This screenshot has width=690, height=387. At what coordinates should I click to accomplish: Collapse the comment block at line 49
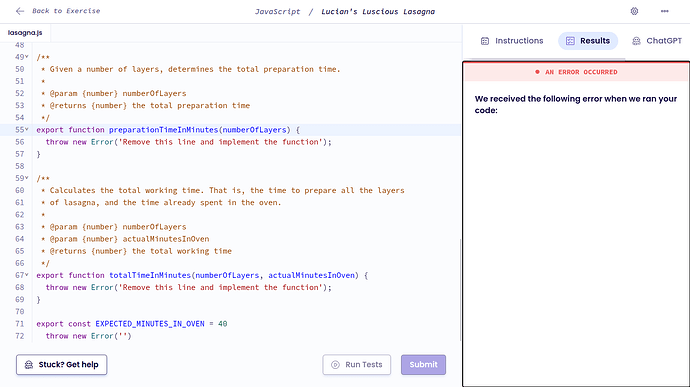coord(27,56)
